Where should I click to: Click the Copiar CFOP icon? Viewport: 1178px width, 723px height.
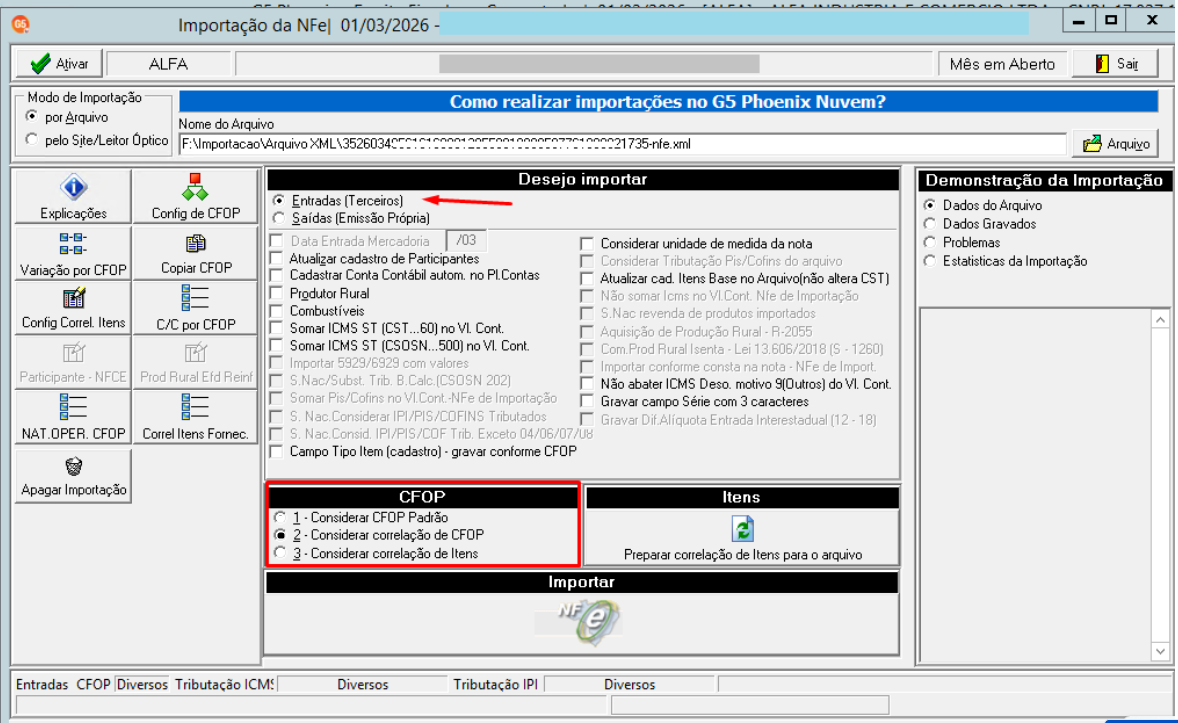(195, 244)
